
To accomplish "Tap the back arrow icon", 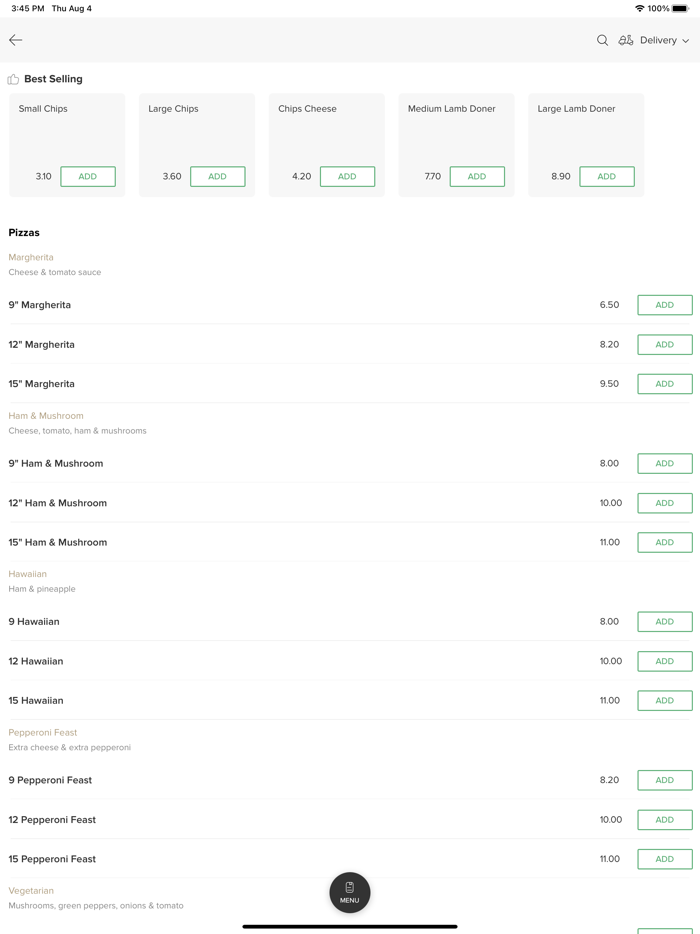I will point(15,40).
